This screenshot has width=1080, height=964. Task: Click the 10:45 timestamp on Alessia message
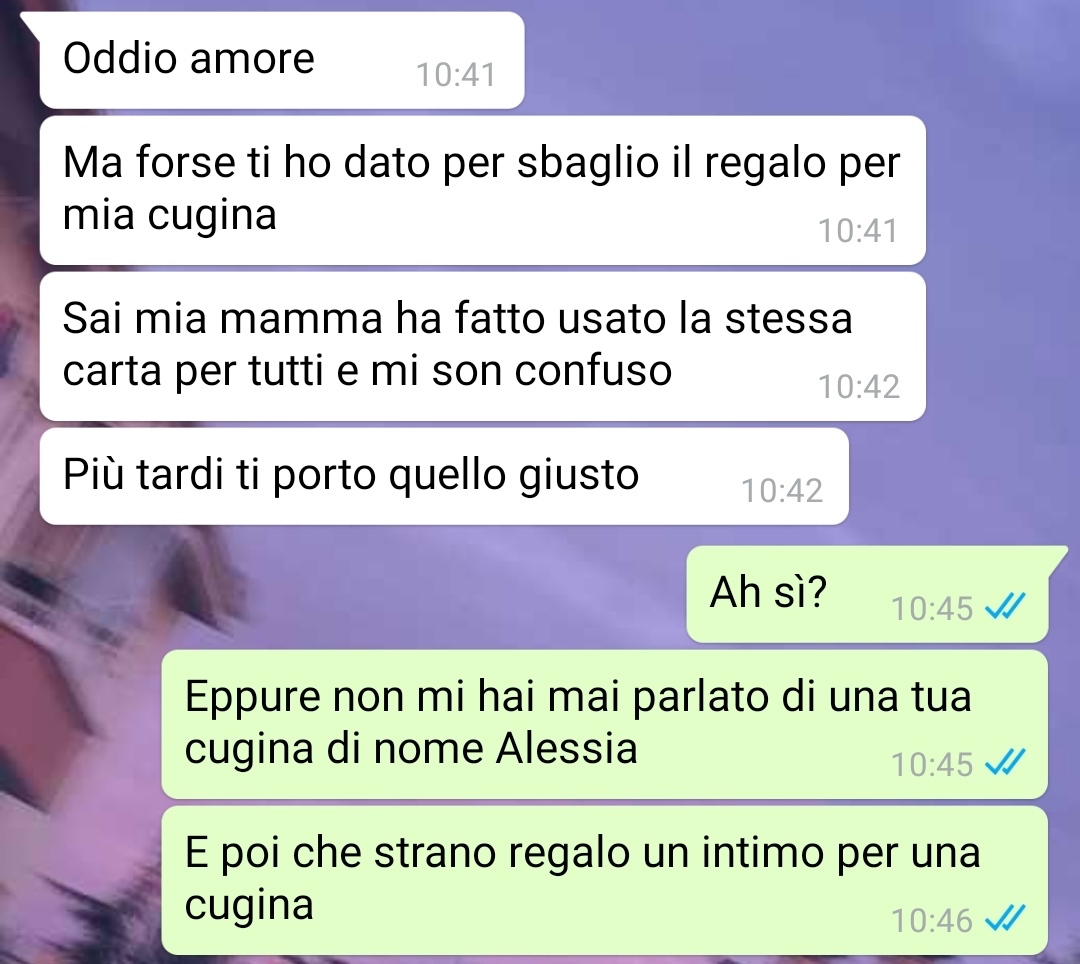(931, 764)
